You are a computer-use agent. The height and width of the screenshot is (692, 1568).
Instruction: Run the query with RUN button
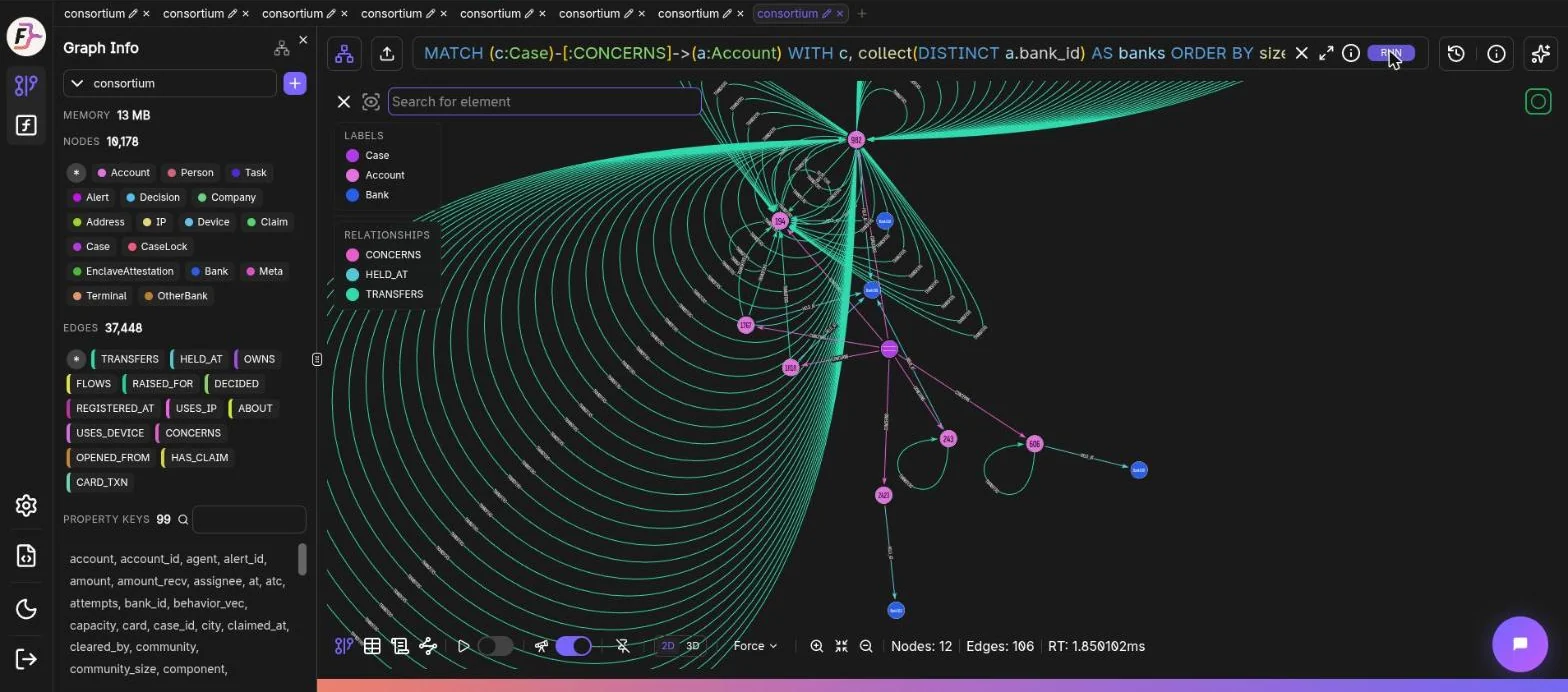1391,53
